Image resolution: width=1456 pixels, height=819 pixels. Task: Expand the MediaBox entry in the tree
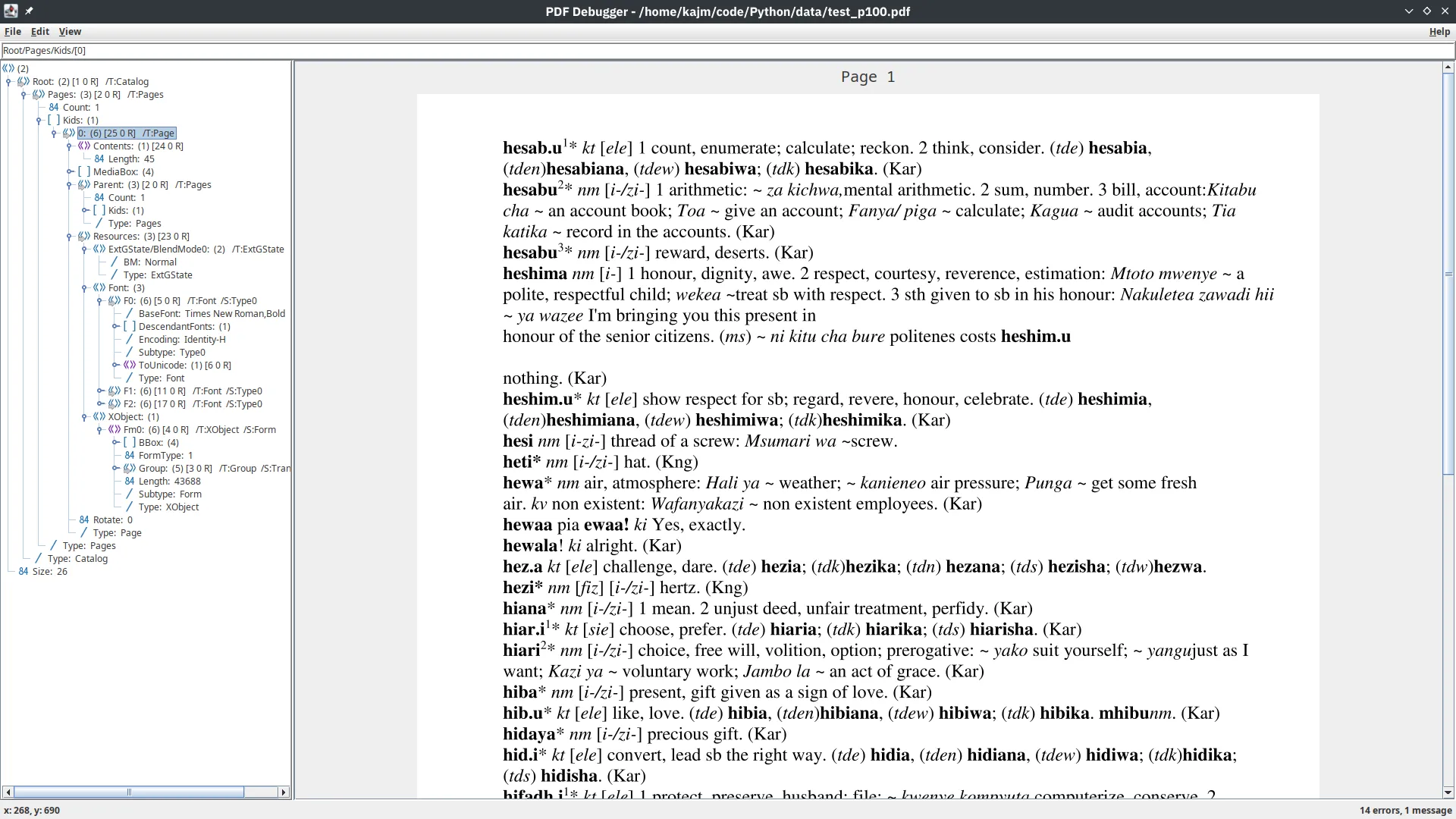(70, 171)
